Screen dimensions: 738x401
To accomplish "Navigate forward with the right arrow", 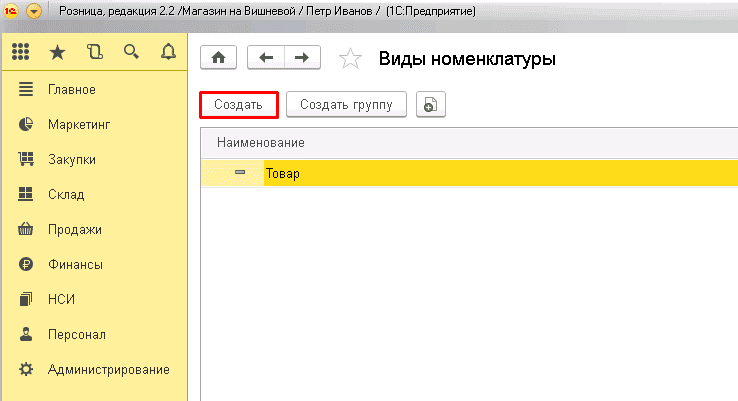I will [301, 58].
